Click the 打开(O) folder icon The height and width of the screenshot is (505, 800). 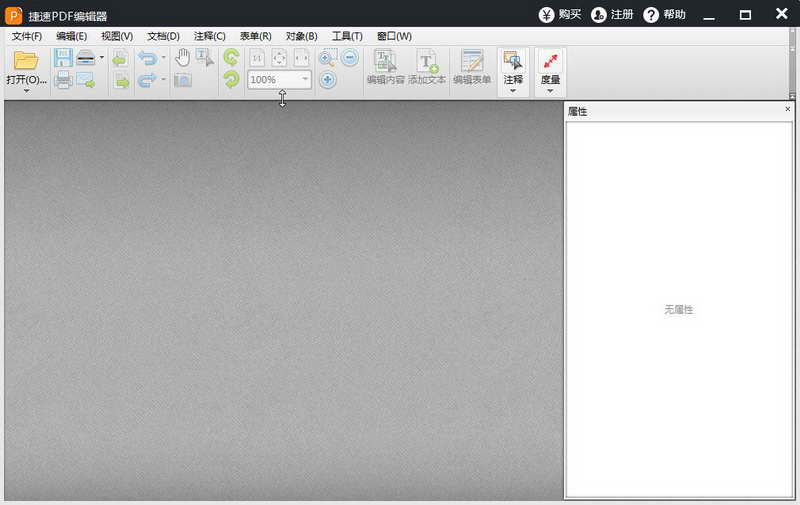[26, 61]
